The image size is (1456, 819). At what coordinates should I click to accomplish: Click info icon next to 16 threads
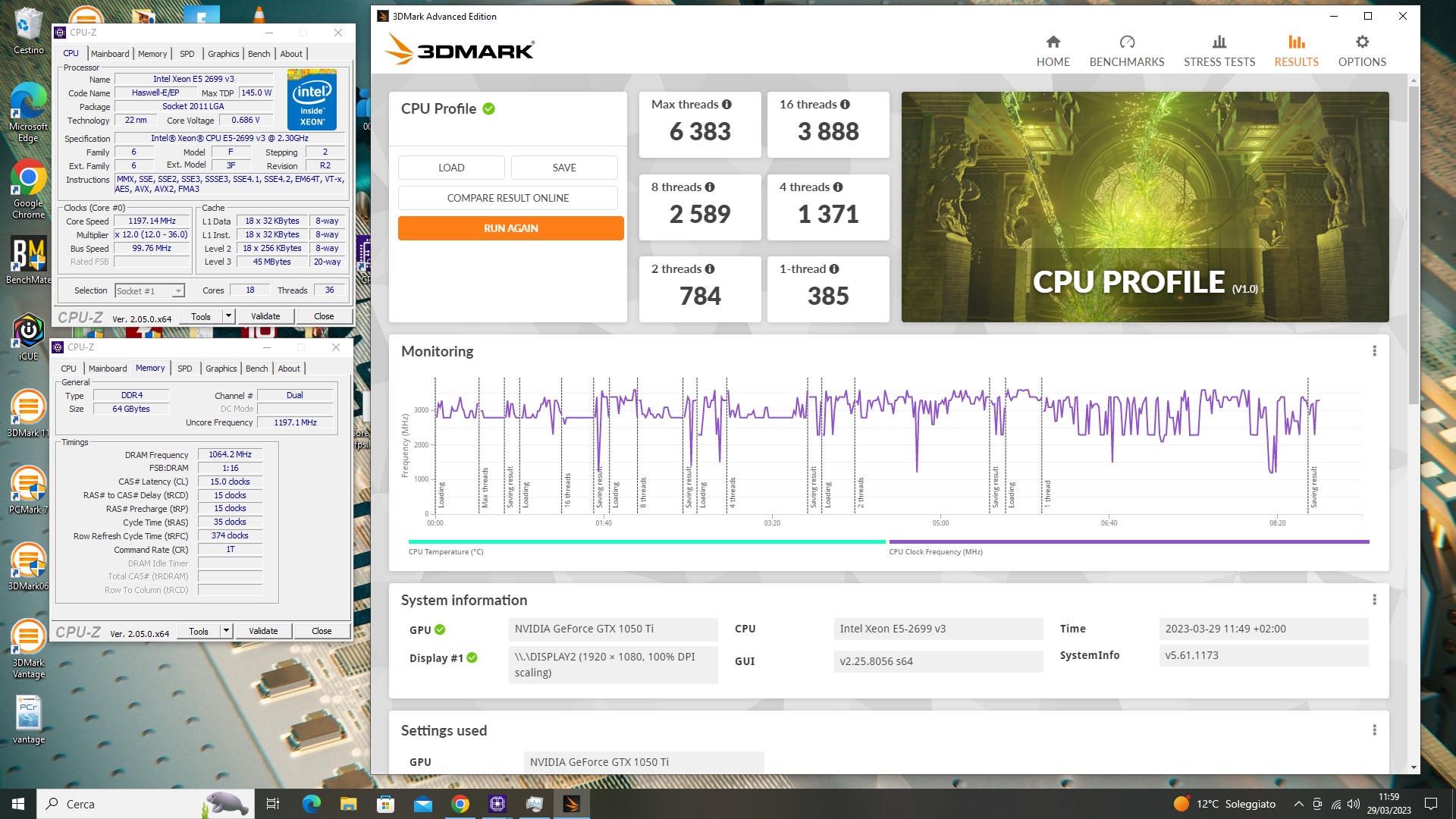click(x=845, y=105)
